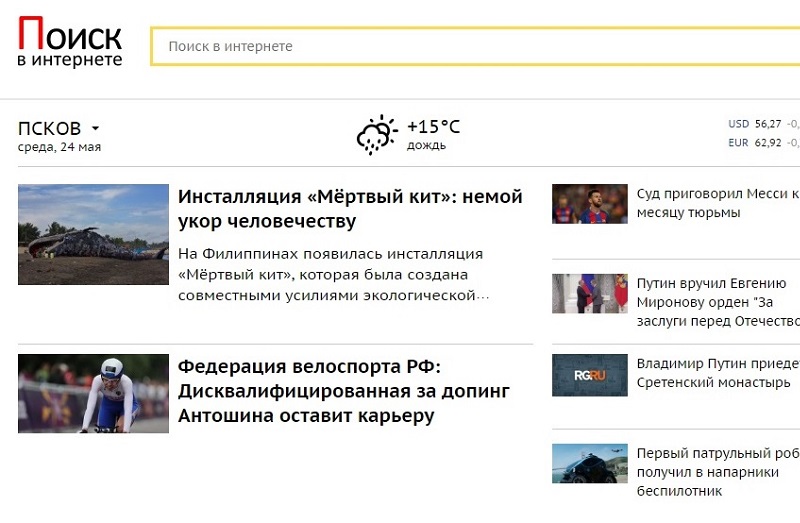Open the dead whale installation thumbnail

[x=93, y=234]
